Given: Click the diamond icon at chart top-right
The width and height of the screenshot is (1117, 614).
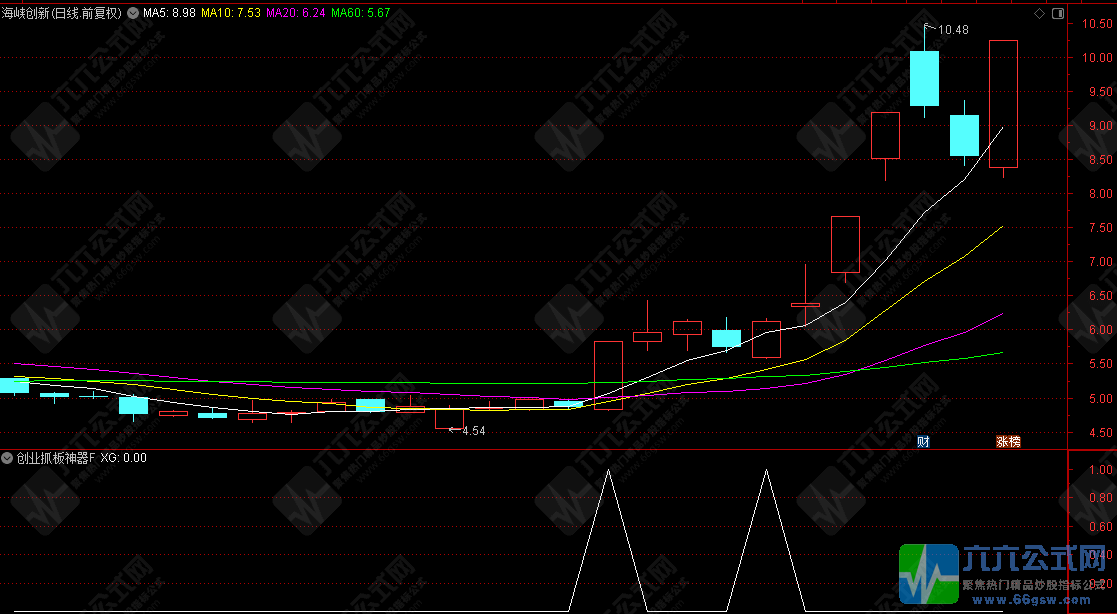Looking at the screenshot, I should pyautogui.click(x=1039, y=14).
